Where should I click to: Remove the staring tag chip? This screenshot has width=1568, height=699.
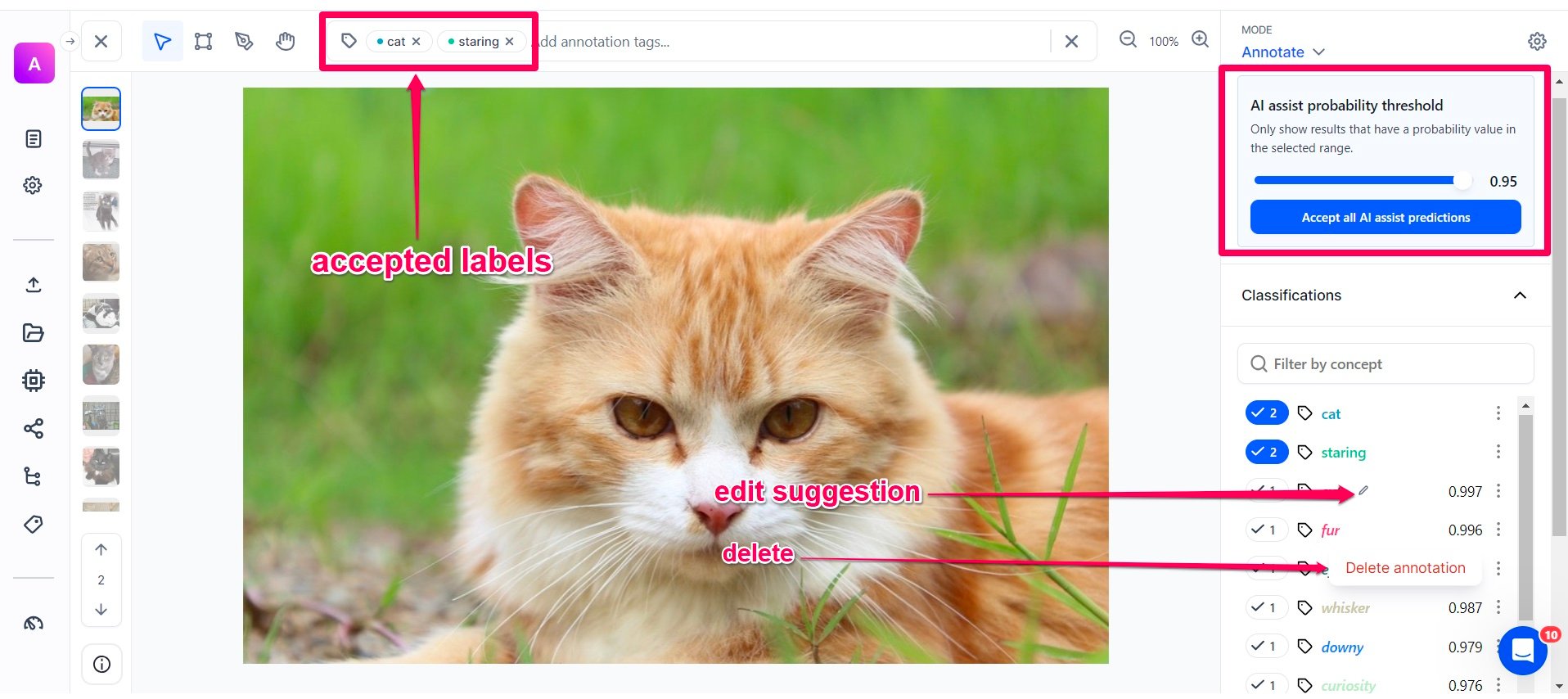click(x=510, y=42)
